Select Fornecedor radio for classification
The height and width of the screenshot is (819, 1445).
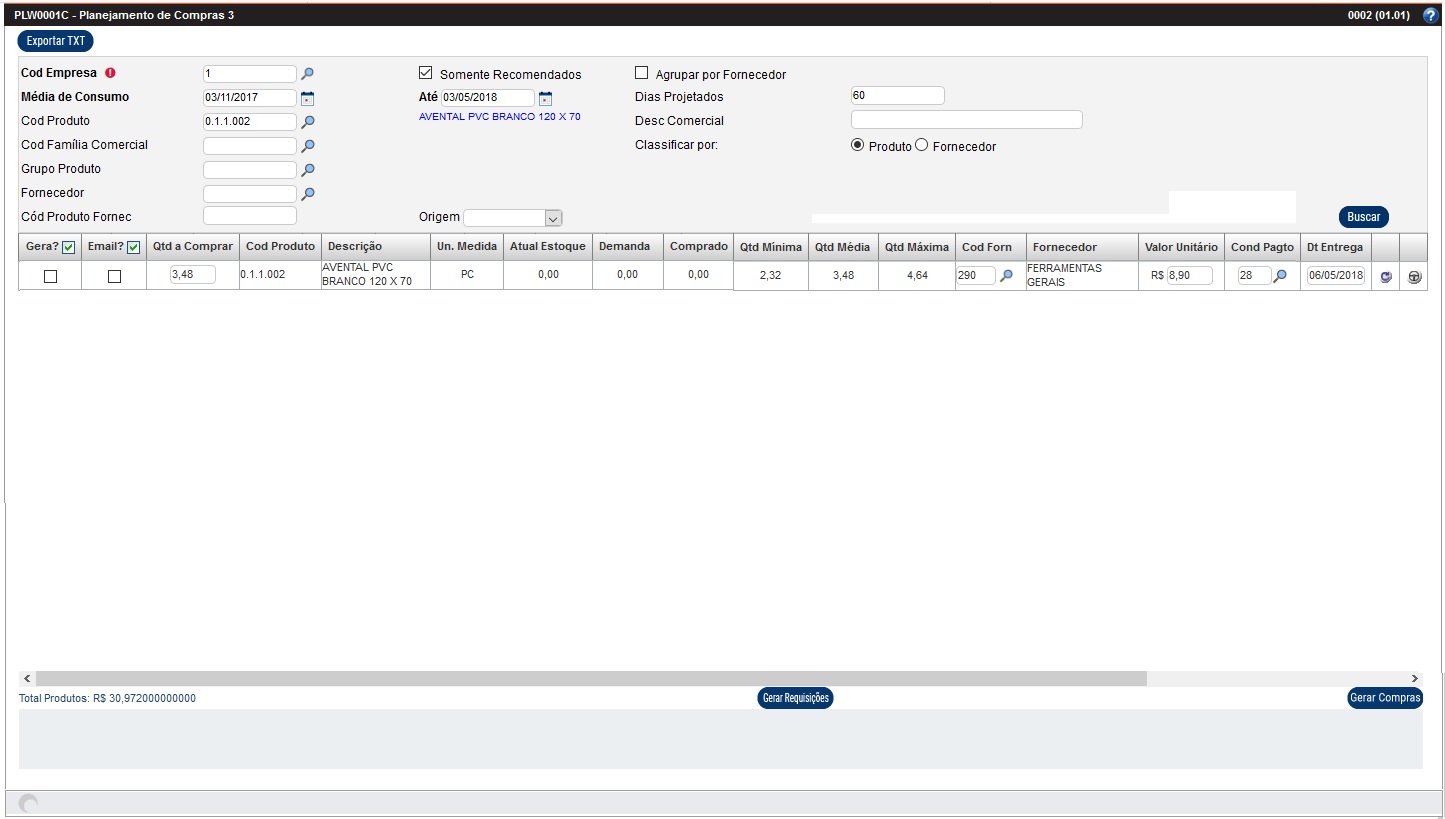(922, 146)
